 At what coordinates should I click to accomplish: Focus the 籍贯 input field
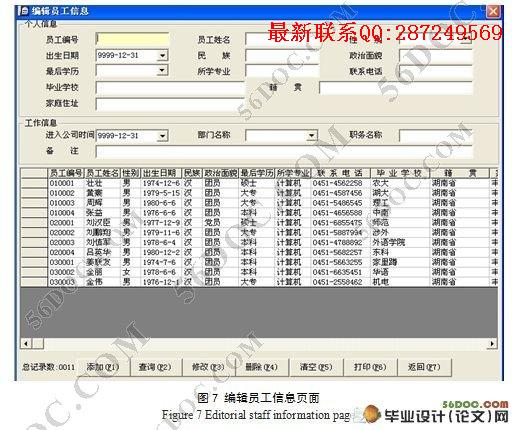(x=396, y=88)
